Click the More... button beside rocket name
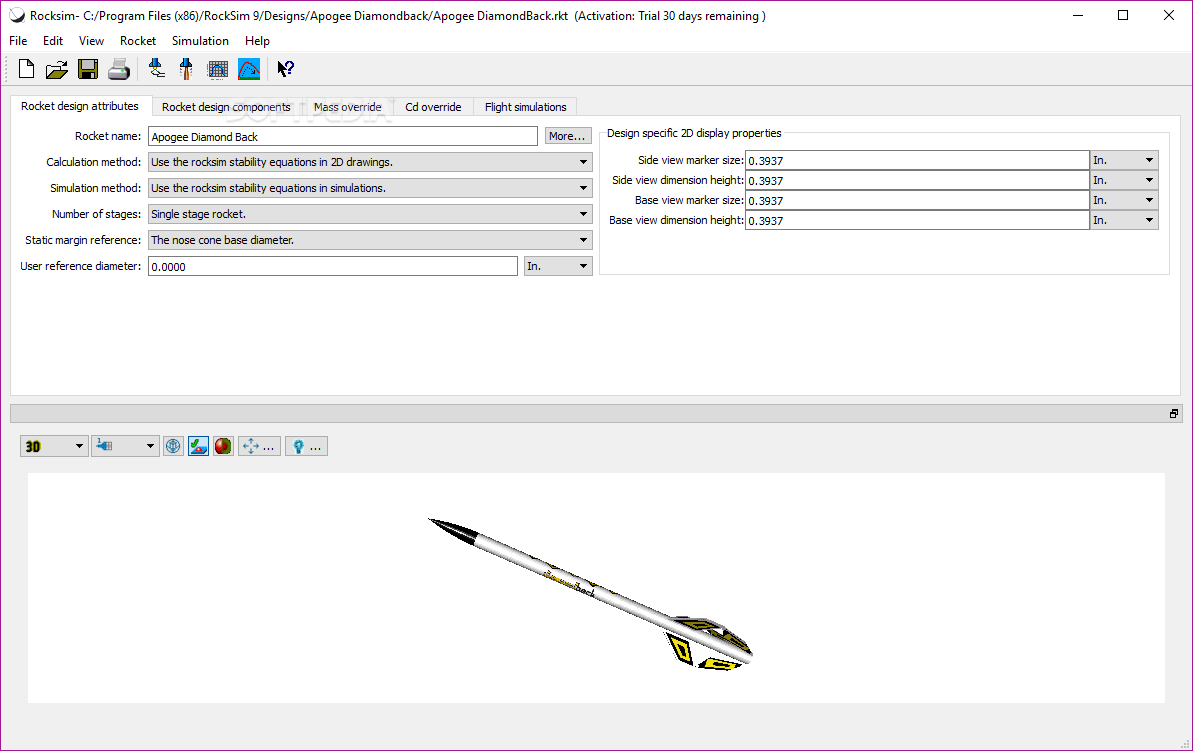1193x751 pixels. tap(568, 135)
